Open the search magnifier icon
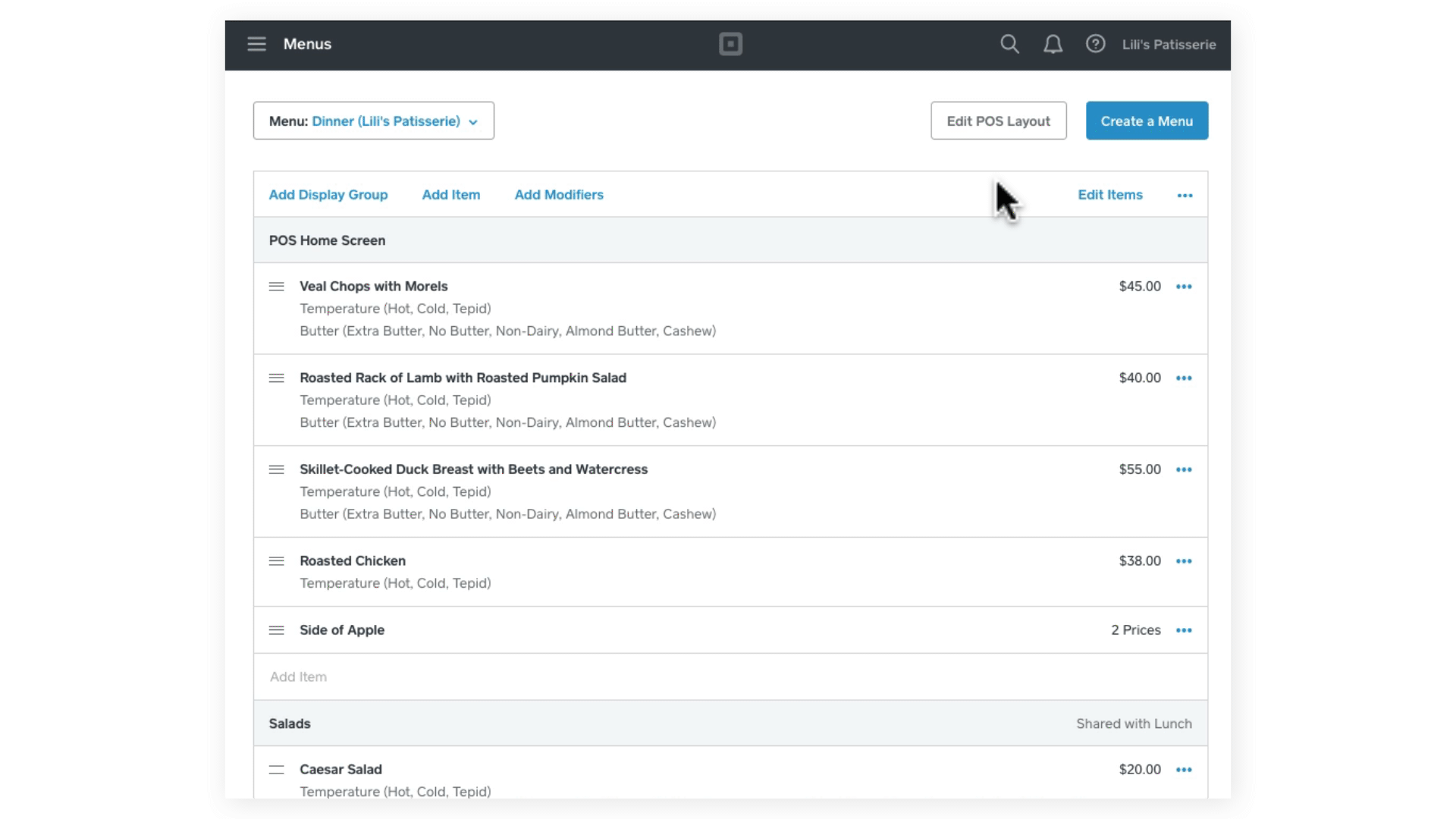The image size is (1456, 819). click(1009, 44)
